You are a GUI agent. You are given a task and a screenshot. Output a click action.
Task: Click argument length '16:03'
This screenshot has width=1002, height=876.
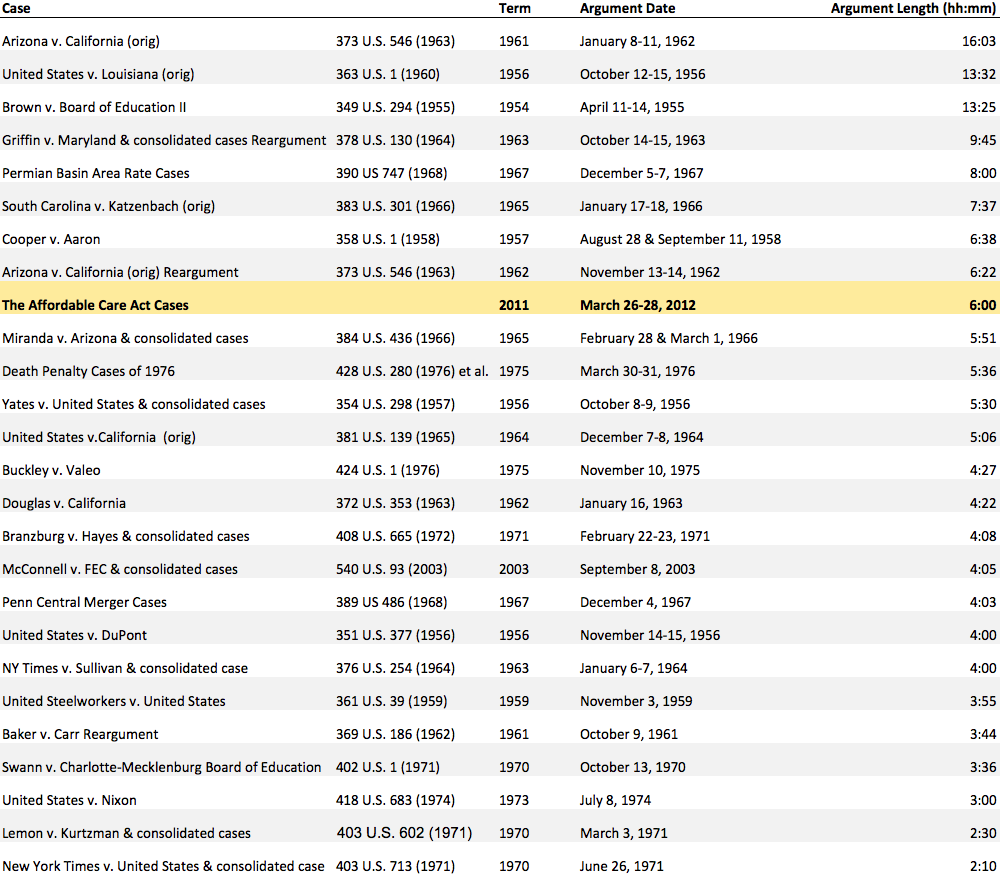(x=979, y=42)
